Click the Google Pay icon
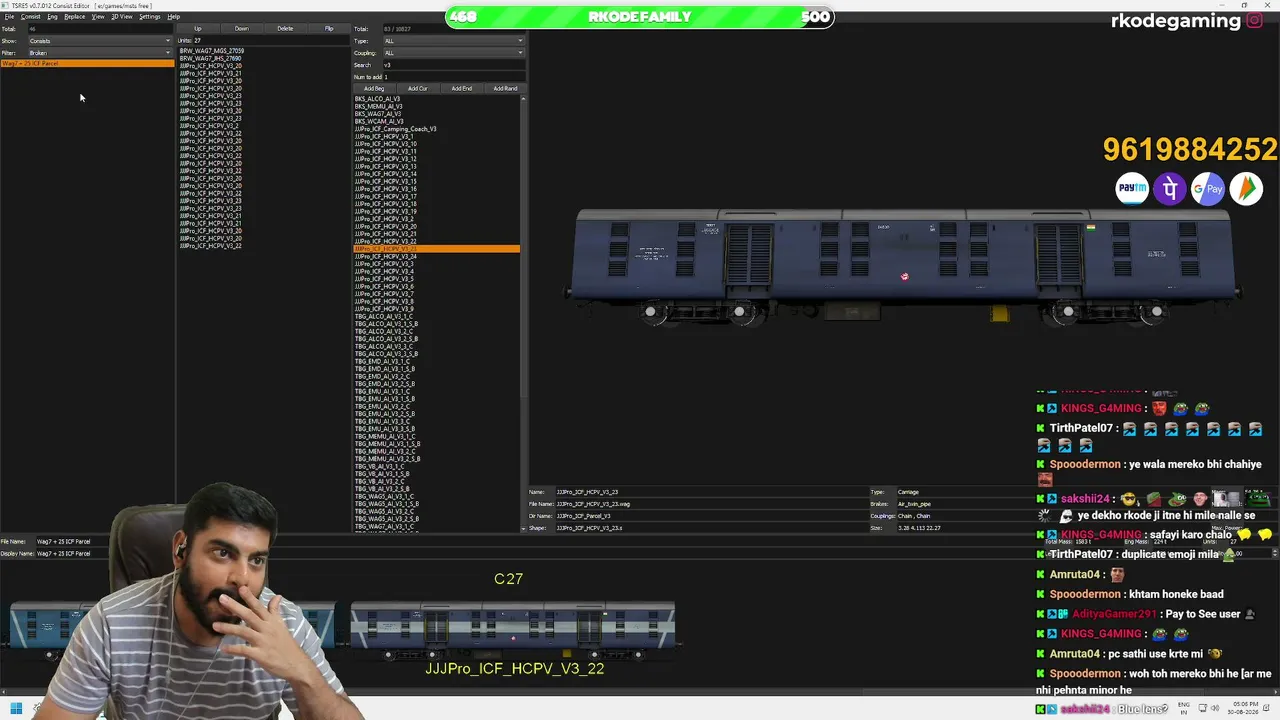The width and height of the screenshot is (1280, 720). [x=1208, y=188]
